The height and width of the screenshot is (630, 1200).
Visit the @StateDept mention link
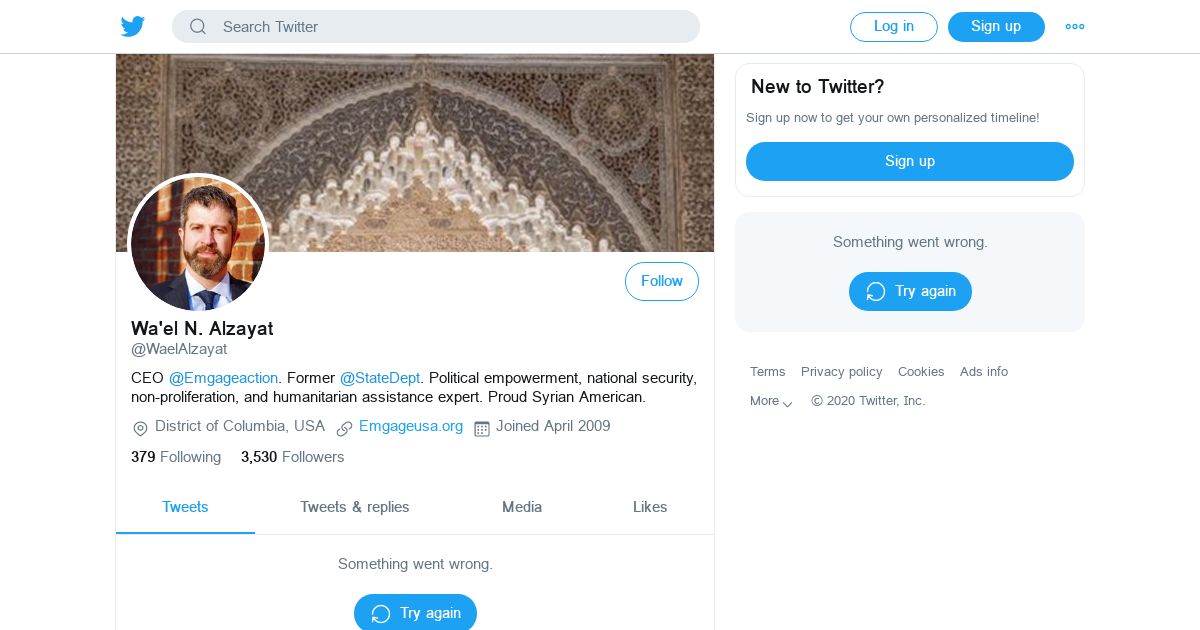[380, 378]
